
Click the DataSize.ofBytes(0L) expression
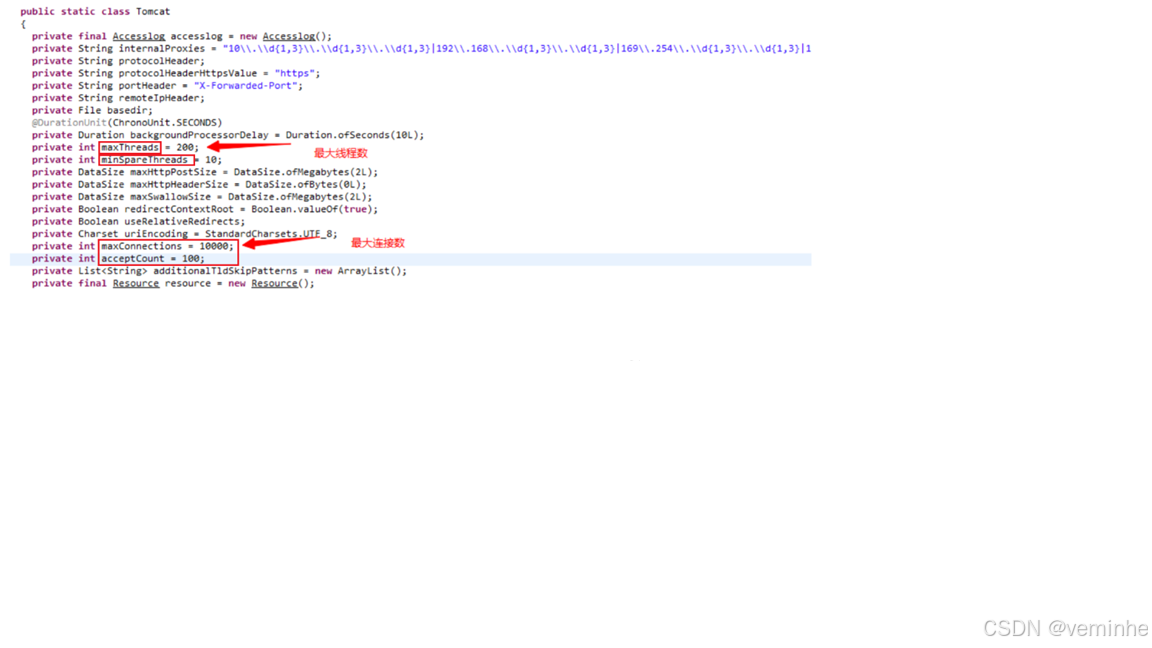point(303,184)
